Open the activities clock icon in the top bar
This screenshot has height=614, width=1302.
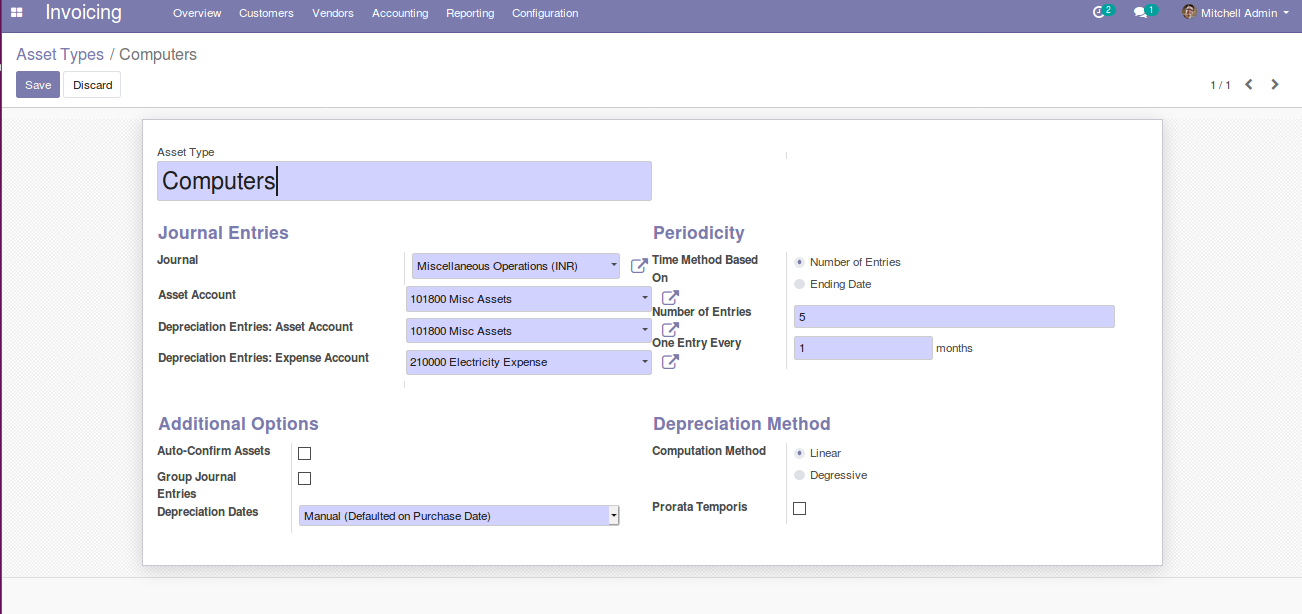tap(1099, 13)
